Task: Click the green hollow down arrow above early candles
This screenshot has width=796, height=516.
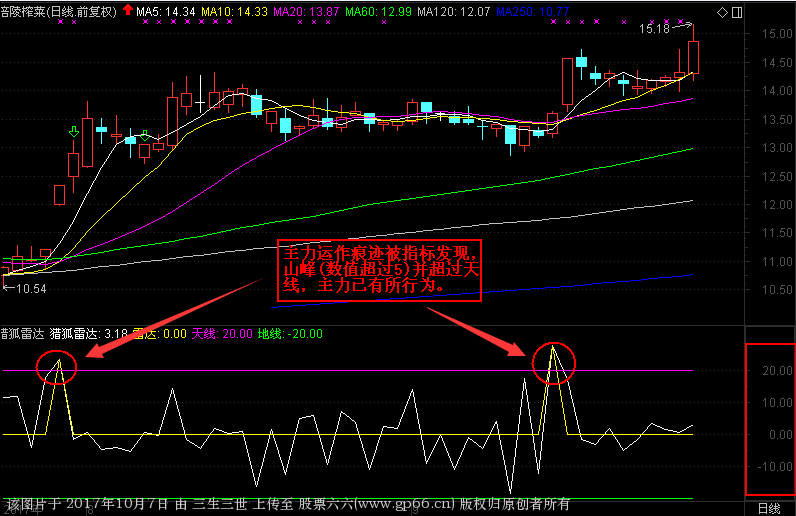Action: pyautogui.click(x=74, y=133)
